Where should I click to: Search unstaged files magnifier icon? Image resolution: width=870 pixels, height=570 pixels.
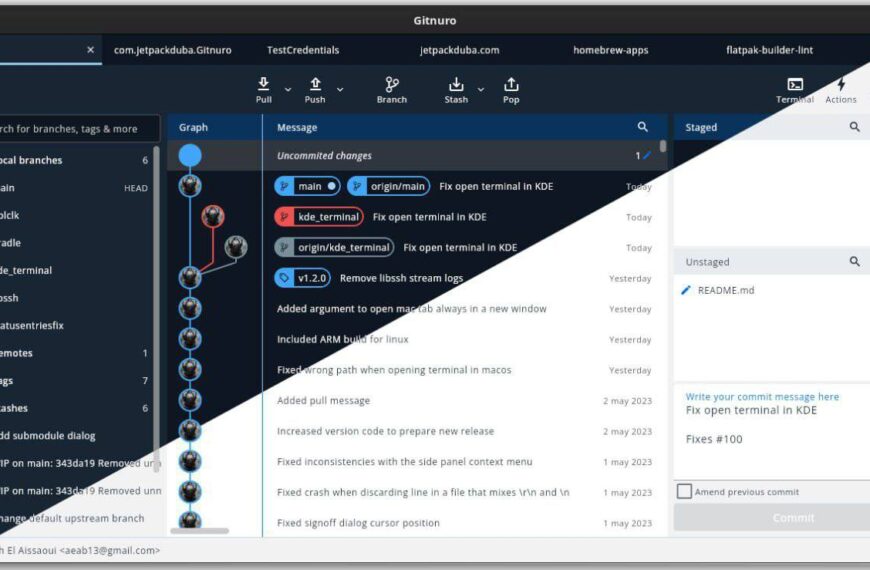(x=854, y=261)
